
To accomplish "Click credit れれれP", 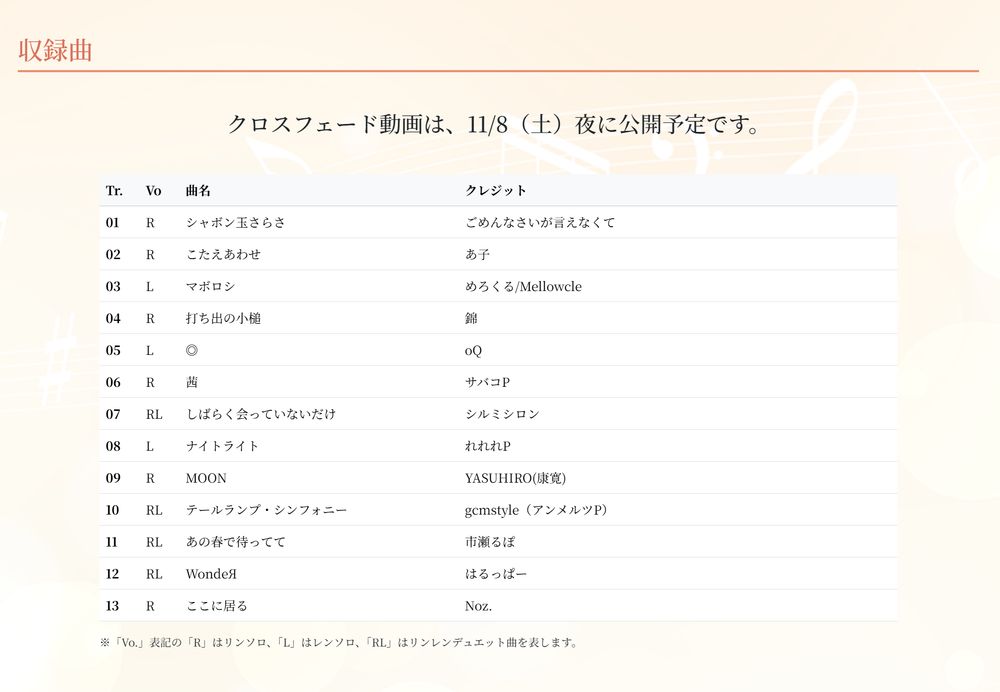I will tap(488, 446).
